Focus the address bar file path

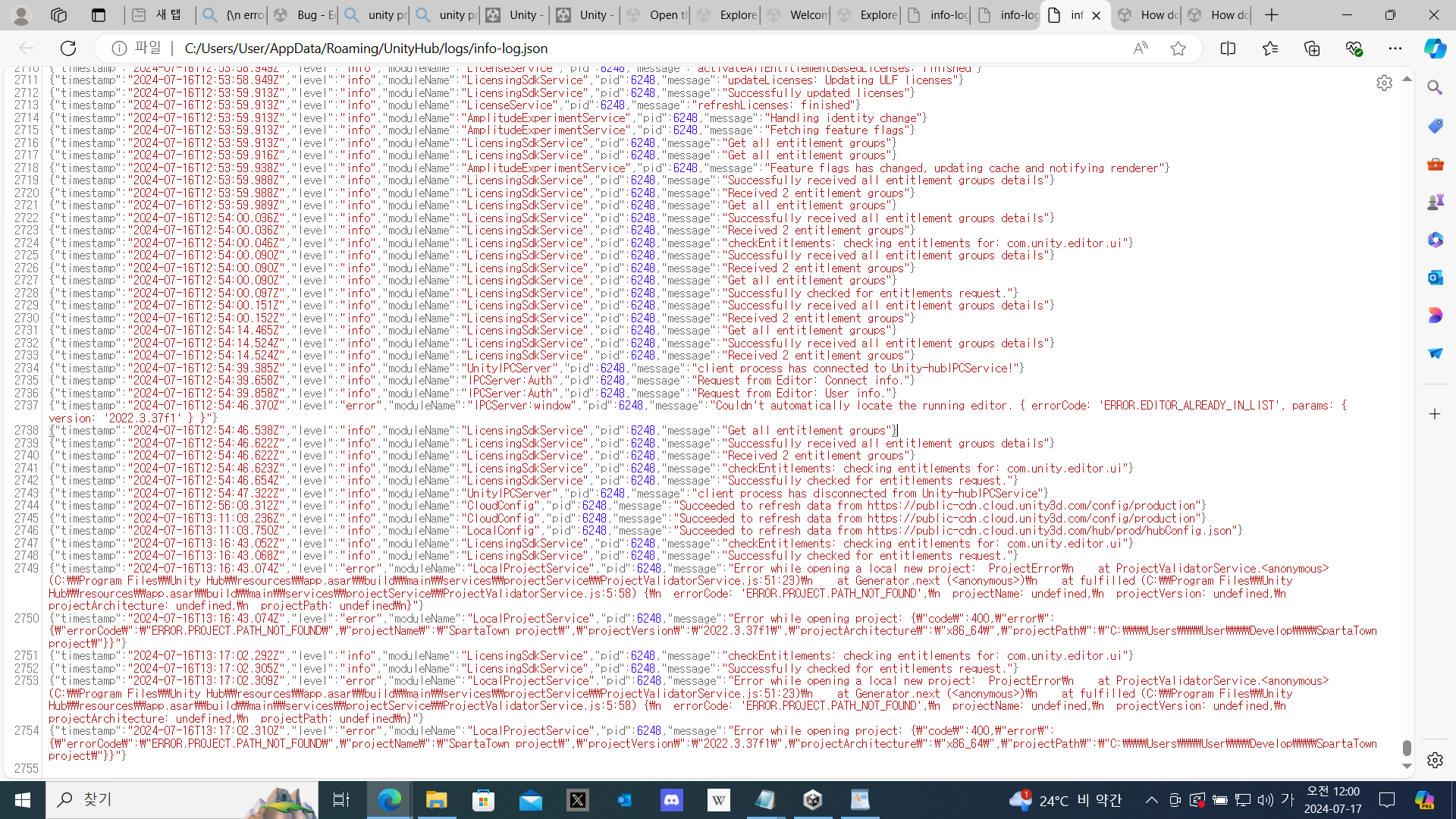click(x=366, y=48)
